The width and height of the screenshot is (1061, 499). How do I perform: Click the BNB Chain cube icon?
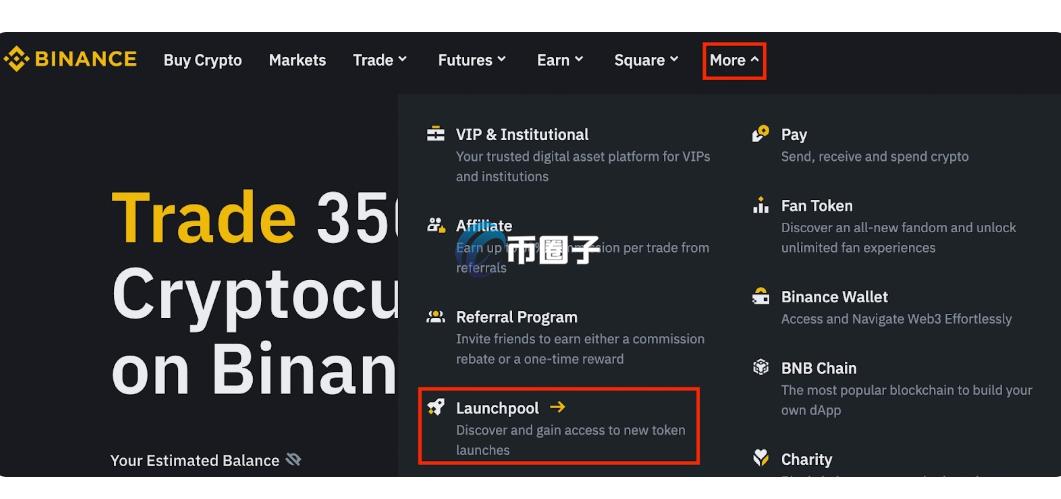tap(761, 368)
